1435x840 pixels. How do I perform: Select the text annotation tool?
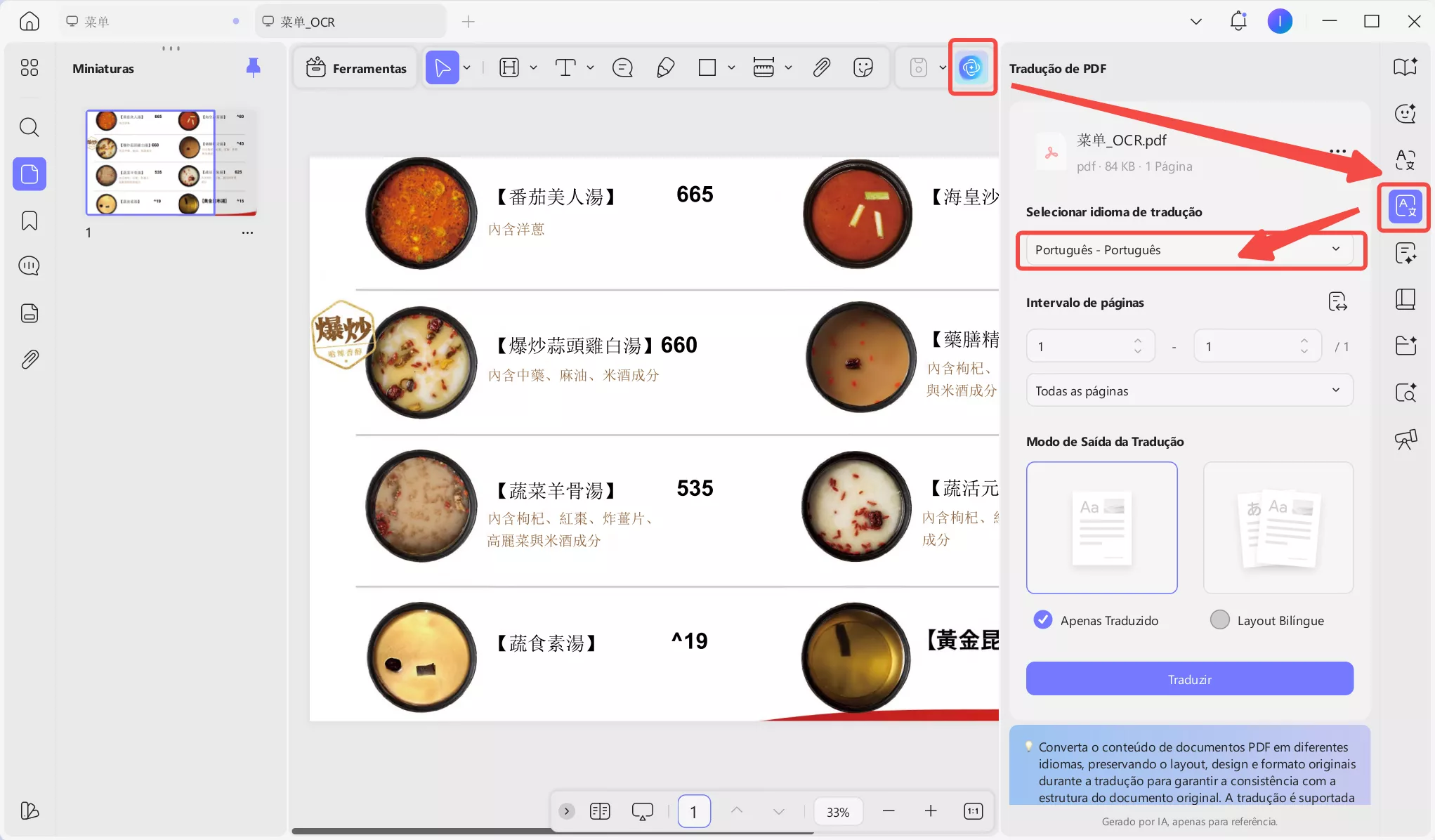(566, 67)
